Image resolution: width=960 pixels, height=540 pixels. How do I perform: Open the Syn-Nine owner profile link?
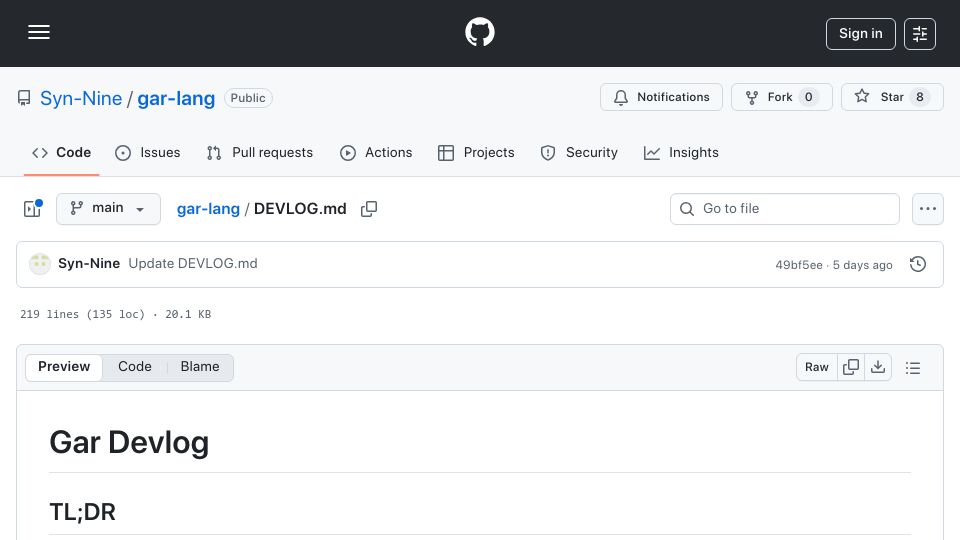coord(81,99)
